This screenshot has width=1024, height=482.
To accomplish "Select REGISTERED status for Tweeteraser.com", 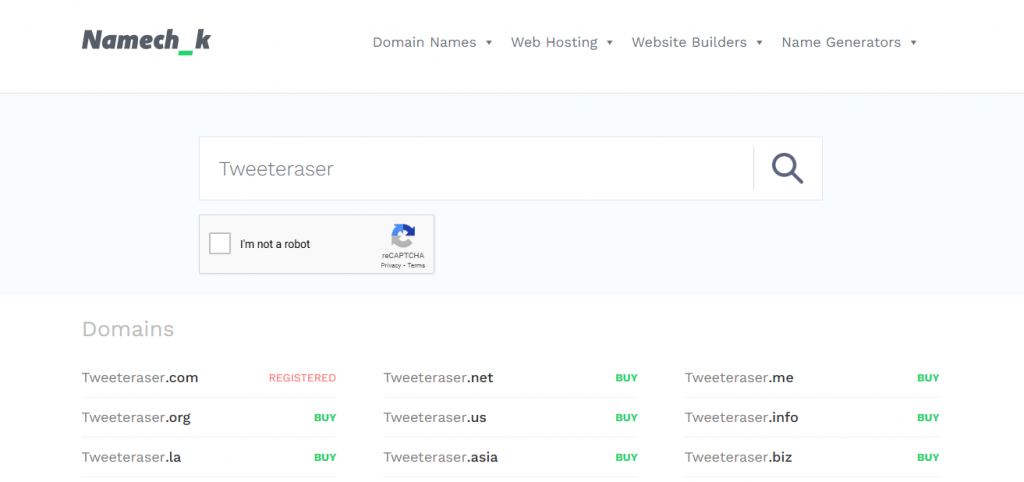I will [x=302, y=378].
